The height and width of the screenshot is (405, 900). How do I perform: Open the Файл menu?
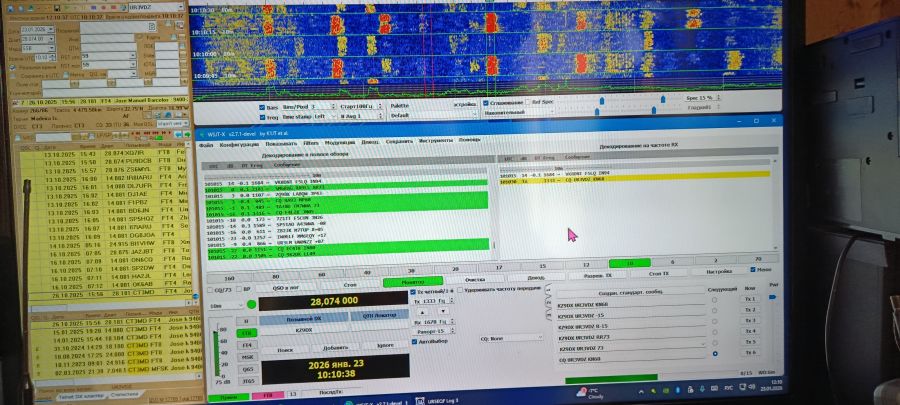click(x=206, y=143)
